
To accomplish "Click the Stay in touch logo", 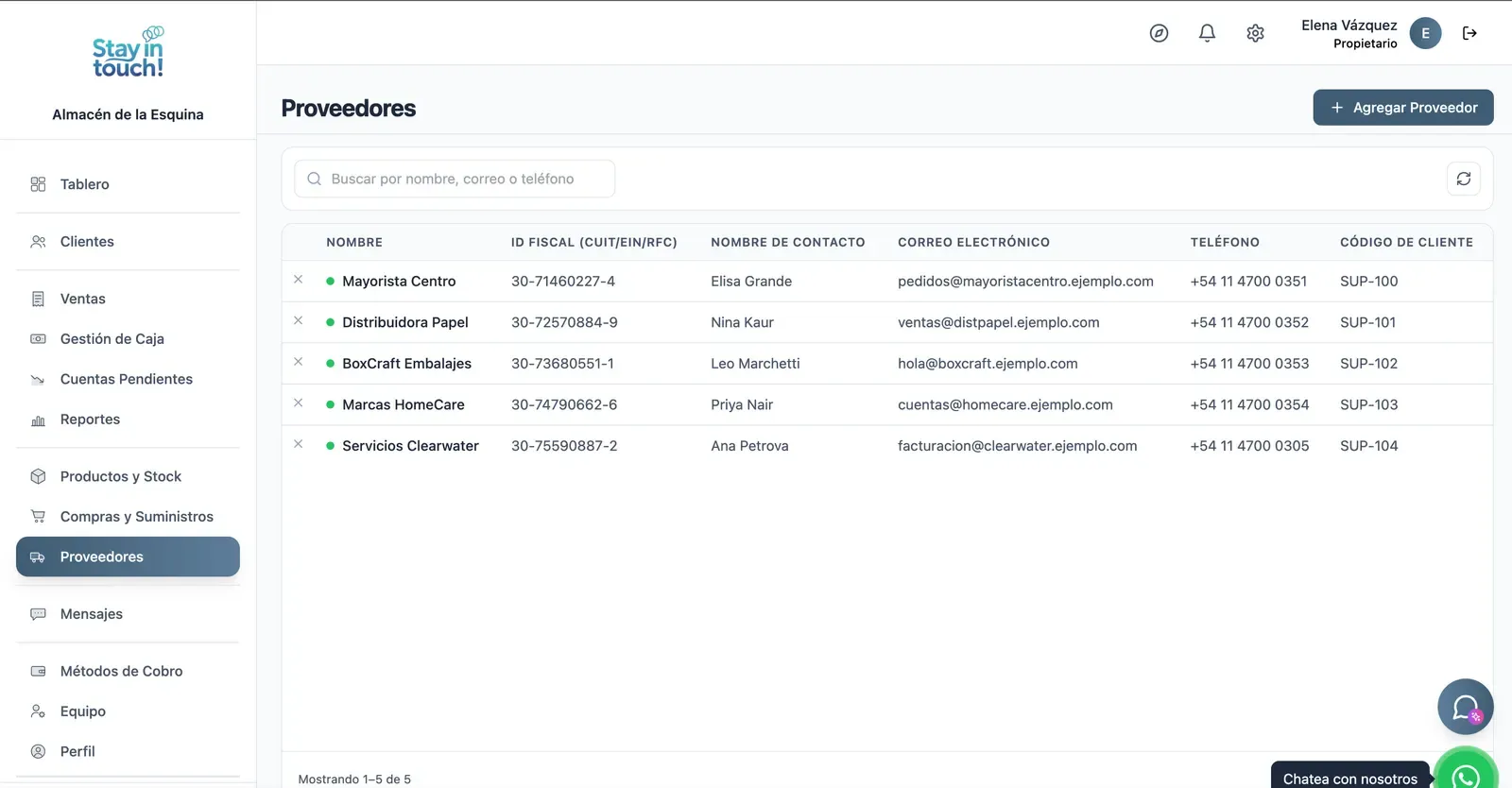I will point(128,52).
